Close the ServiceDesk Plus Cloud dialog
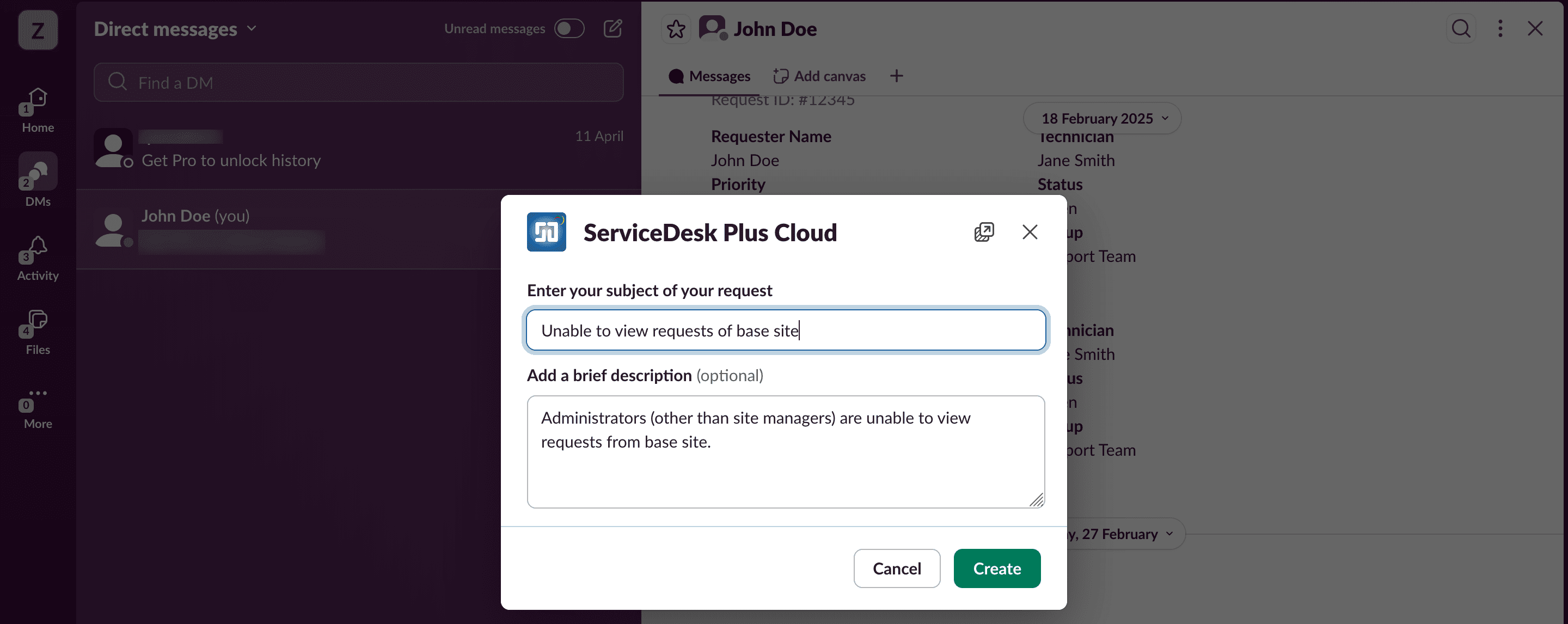The height and width of the screenshot is (624, 1568). click(1030, 232)
